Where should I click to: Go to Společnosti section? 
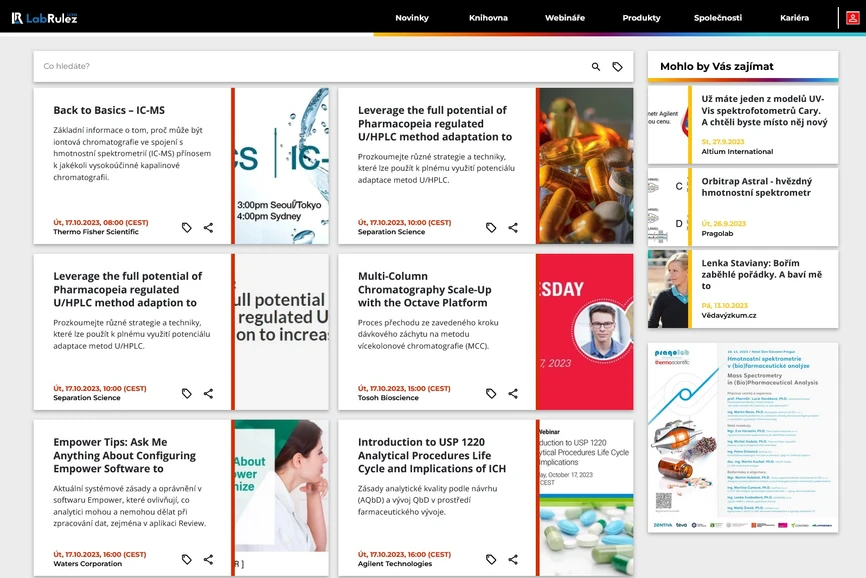click(x=718, y=18)
